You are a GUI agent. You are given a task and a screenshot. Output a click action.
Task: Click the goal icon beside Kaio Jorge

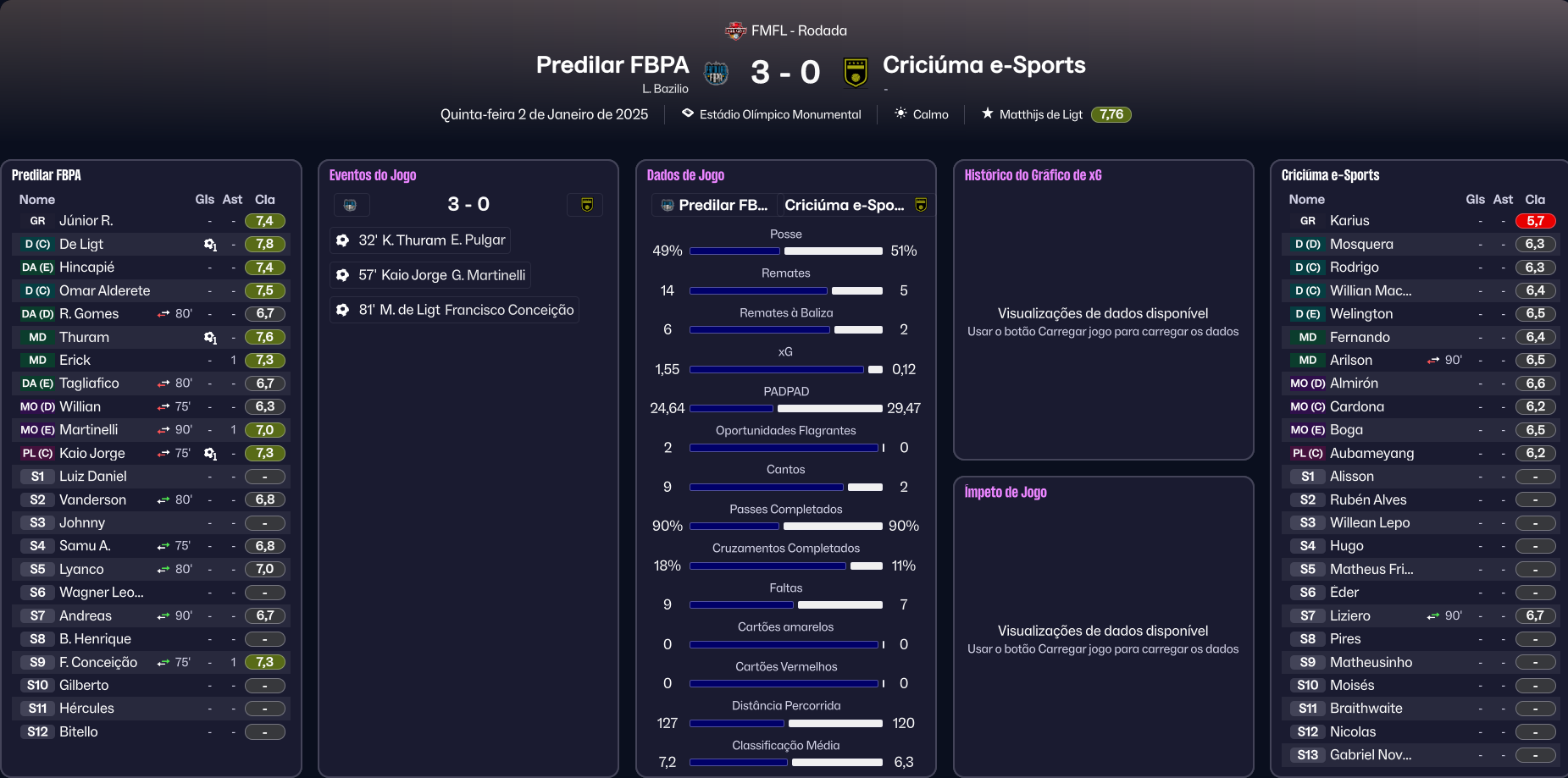pos(210,454)
